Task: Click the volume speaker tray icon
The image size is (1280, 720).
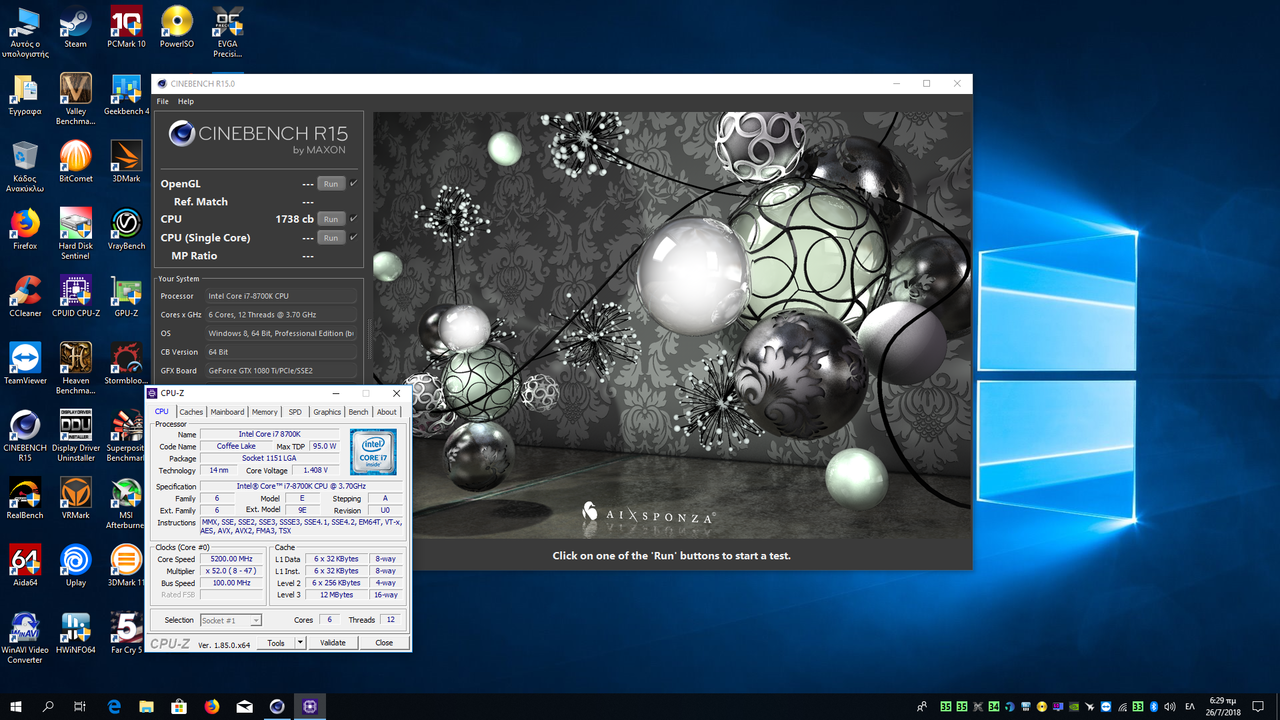Action: point(1170,706)
